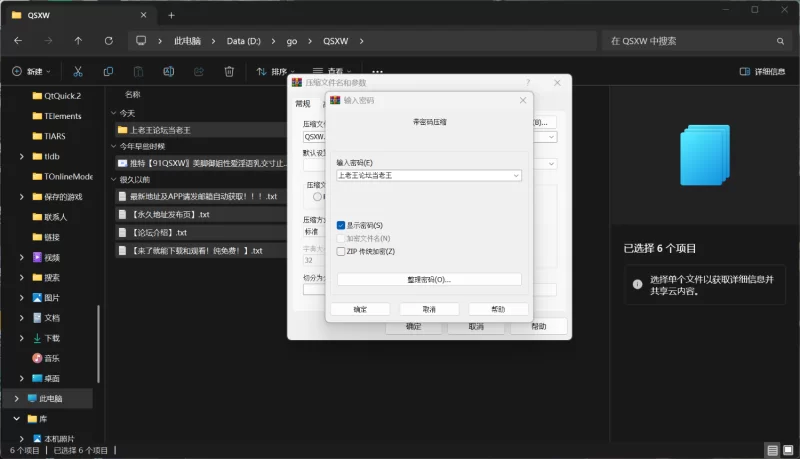The height and width of the screenshot is (459, 800).
Task: Click the go breadcrumb segment
Action: (292, 41)
